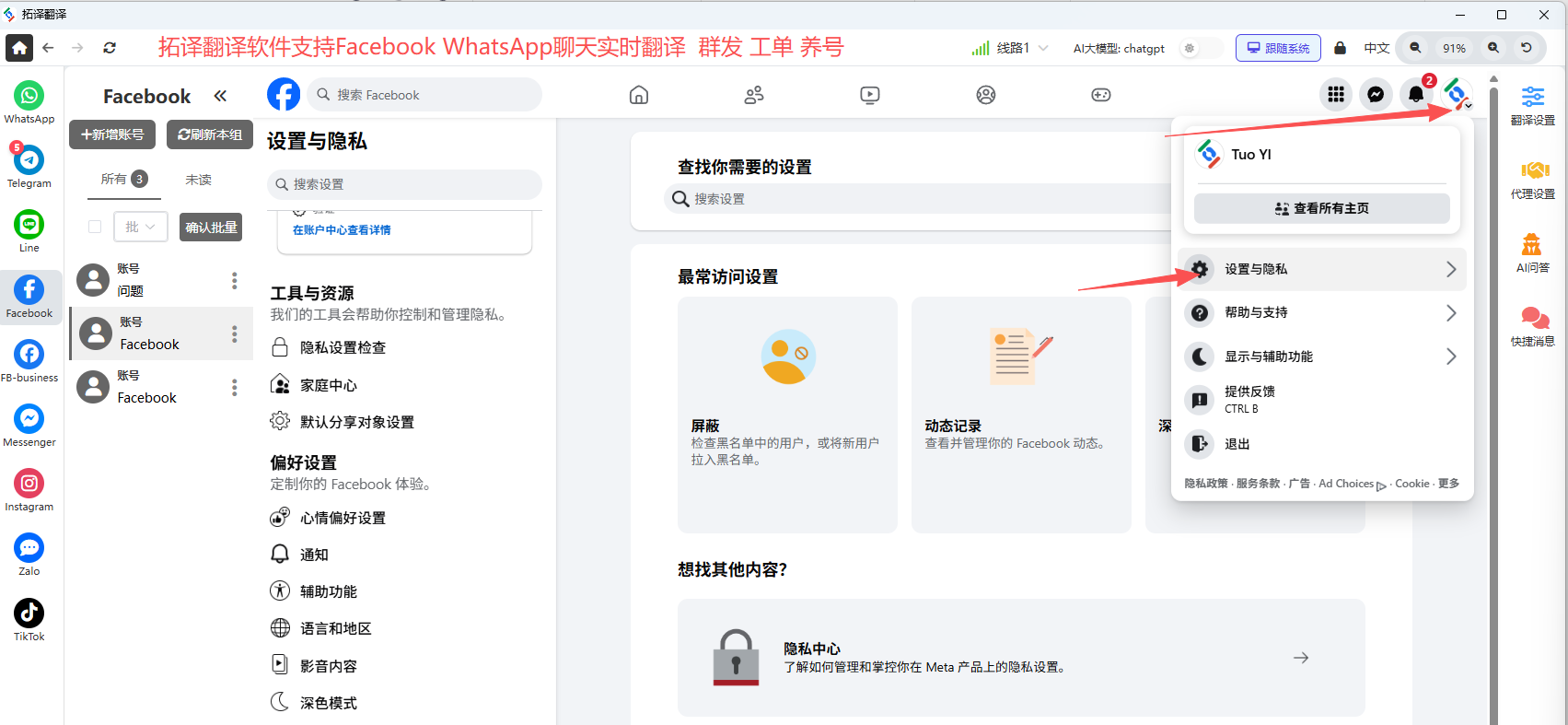Zoom out with the minus magnifier
1568x725 pixels.
(x=1415, y=48)
